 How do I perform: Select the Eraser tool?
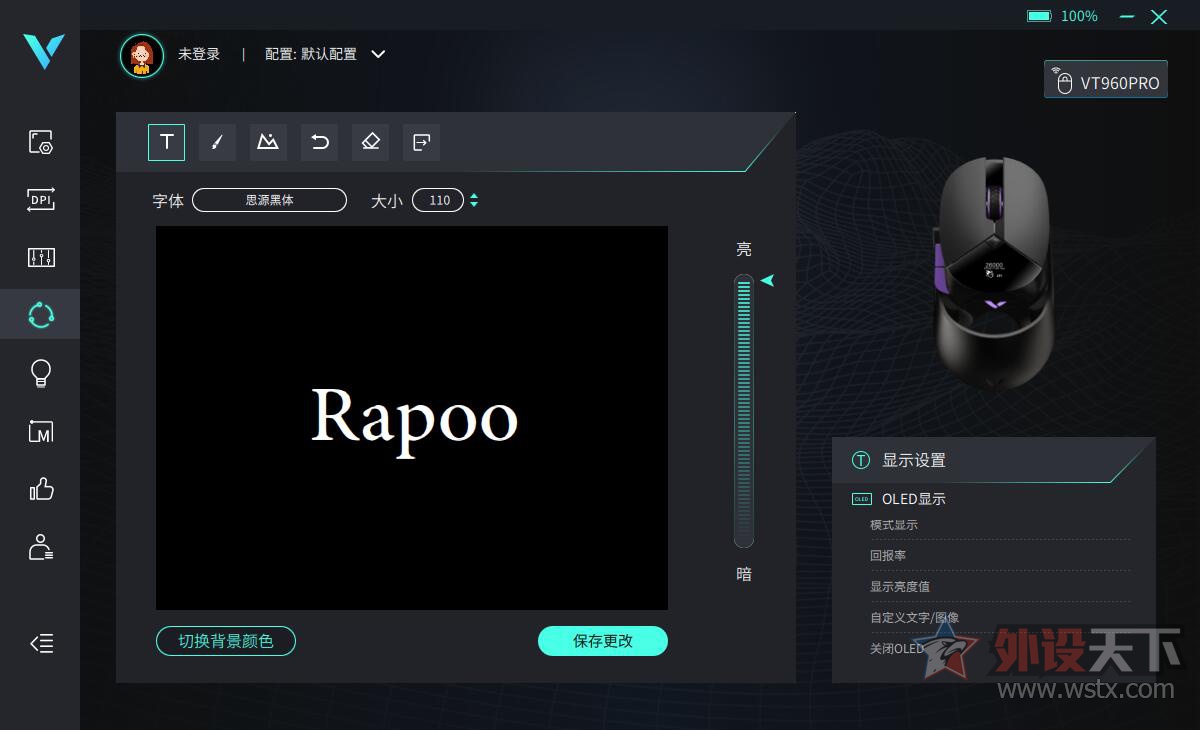point(370,142)
